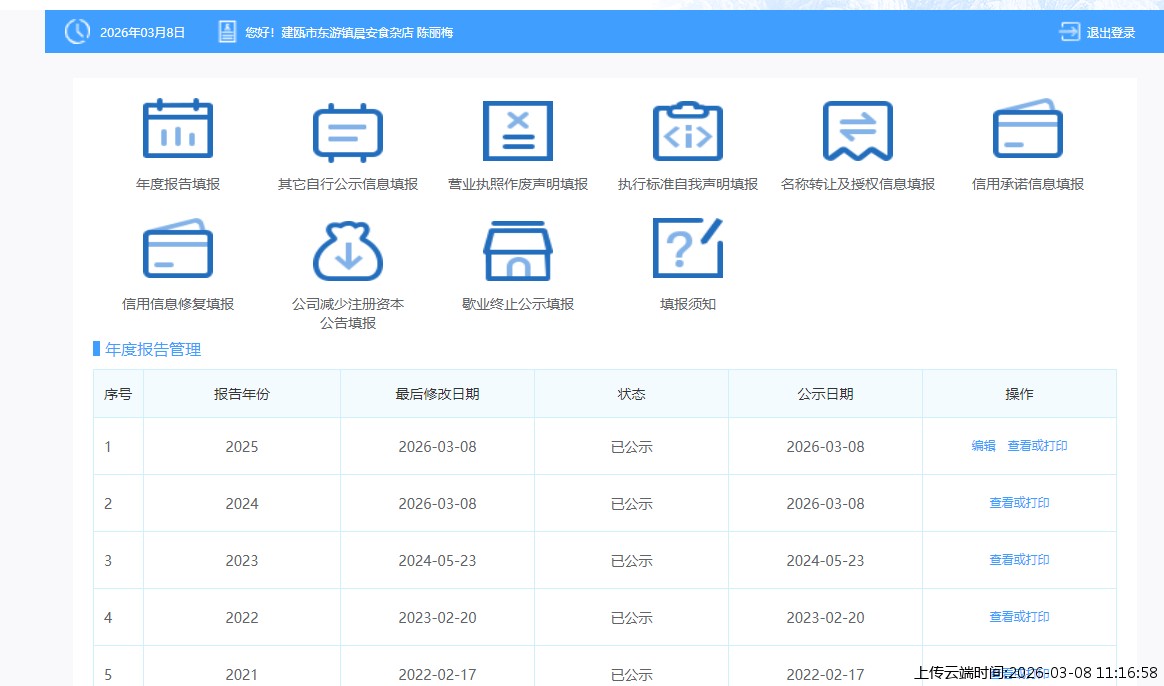Click the 公示日期 column header
The height and width of the screenshot is (686, 1164).
(825, 394)
